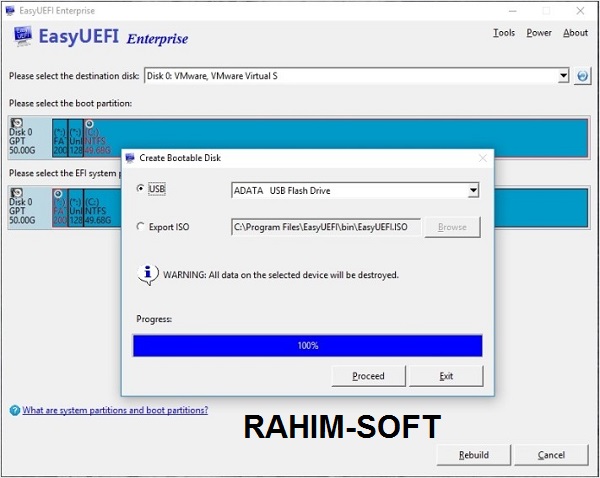Click the Create Bootable Disk dialog title icon

[x=130, y=158]
